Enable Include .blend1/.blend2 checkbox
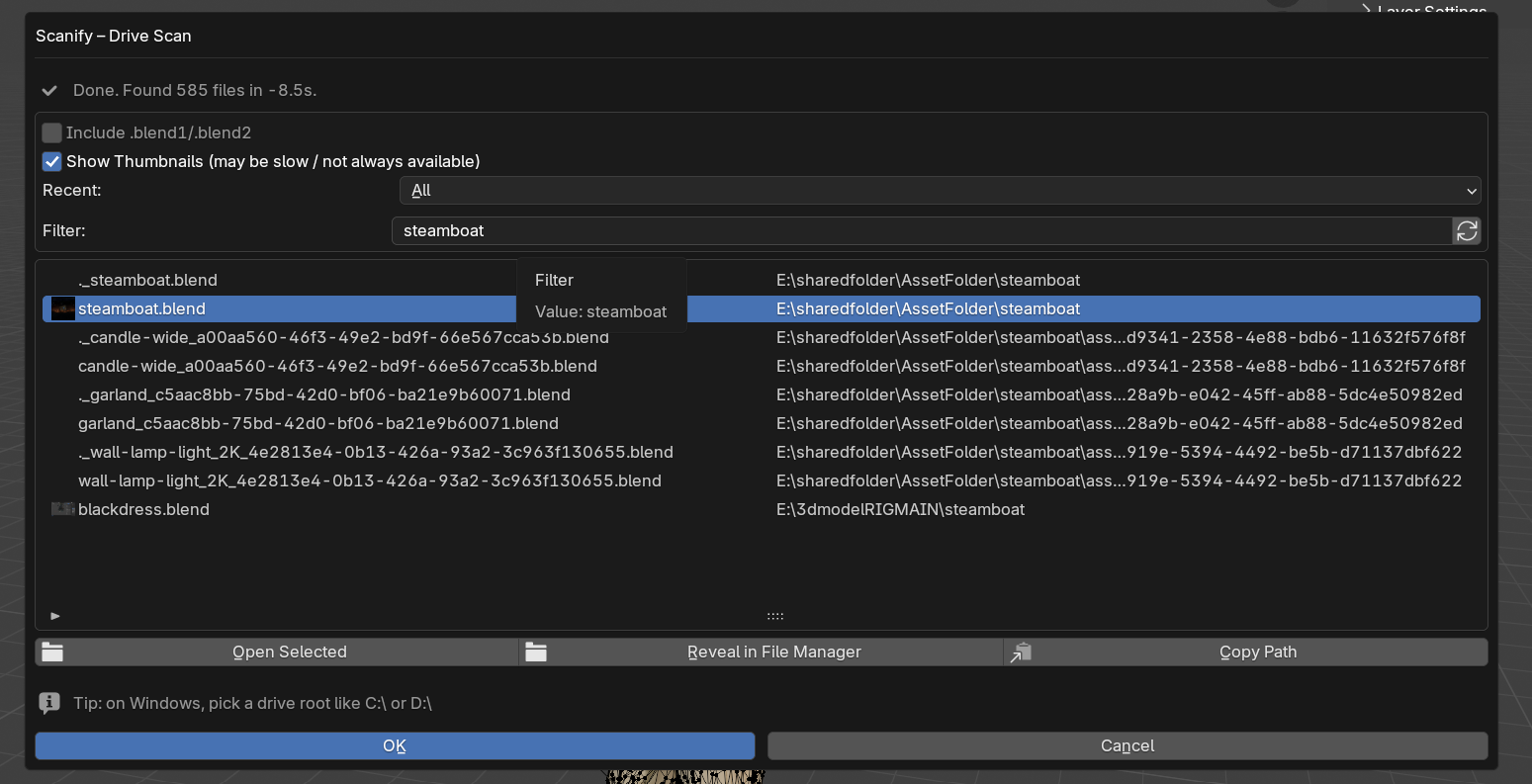The width and height of the screenshot is (1532, 784). click(52, 132)
